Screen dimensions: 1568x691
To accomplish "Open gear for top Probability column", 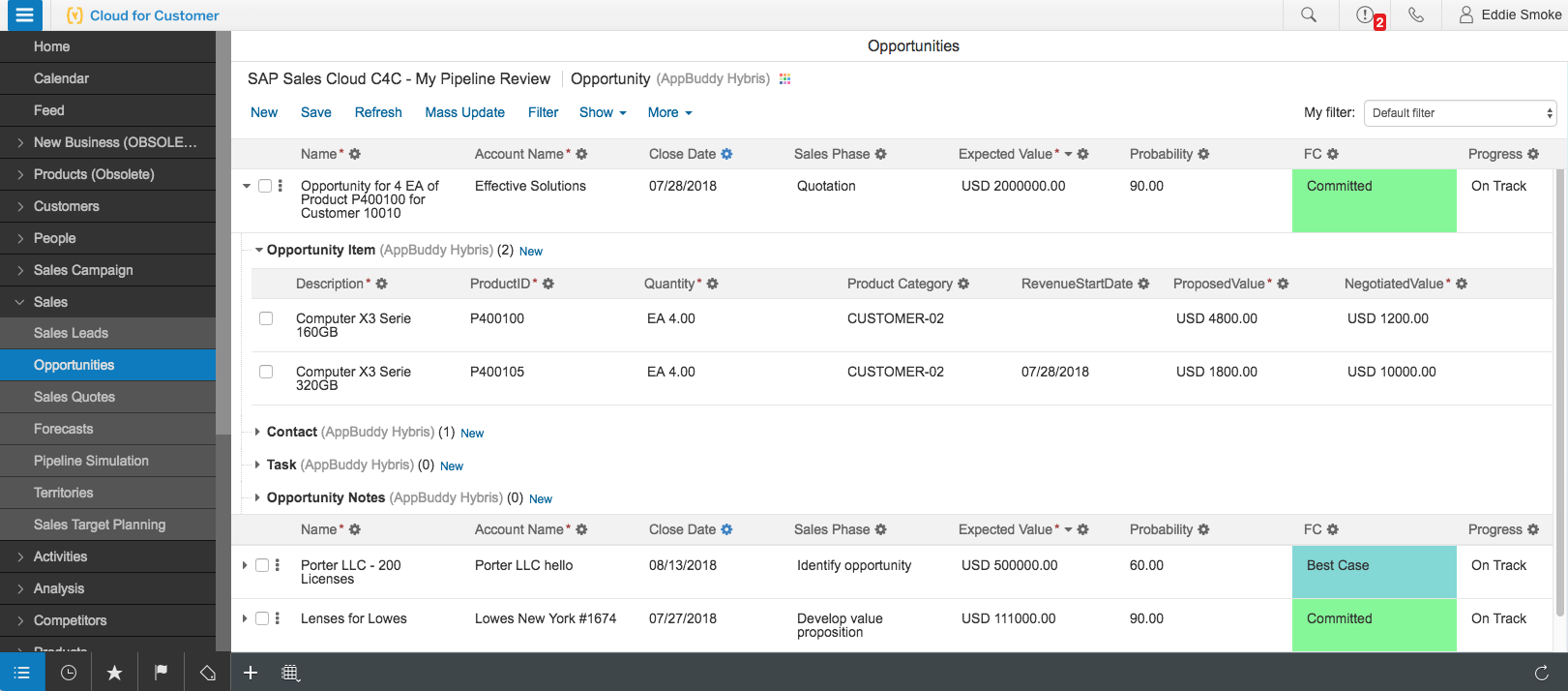I will pos(1203,154).
